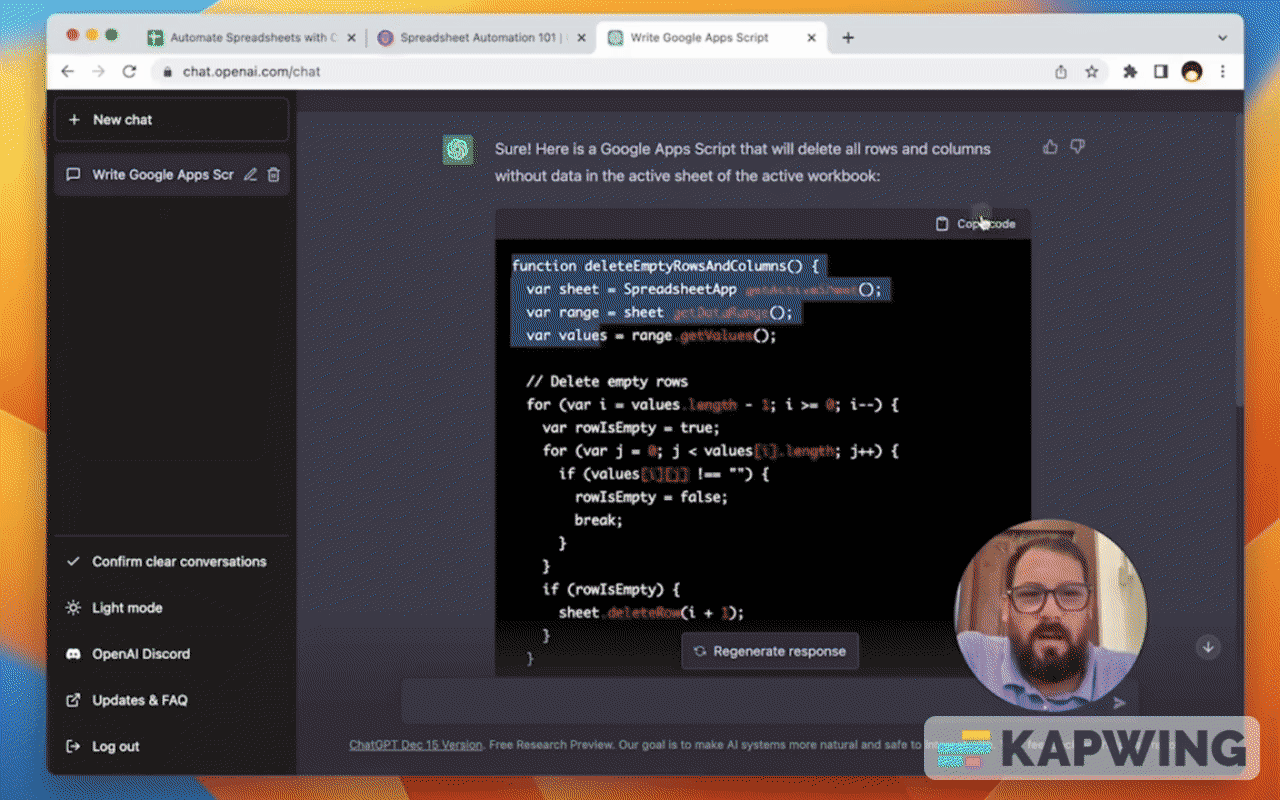Click the ChatGPT avatar icon beside response
The image size is (1280, 800).
coord(458,149)
